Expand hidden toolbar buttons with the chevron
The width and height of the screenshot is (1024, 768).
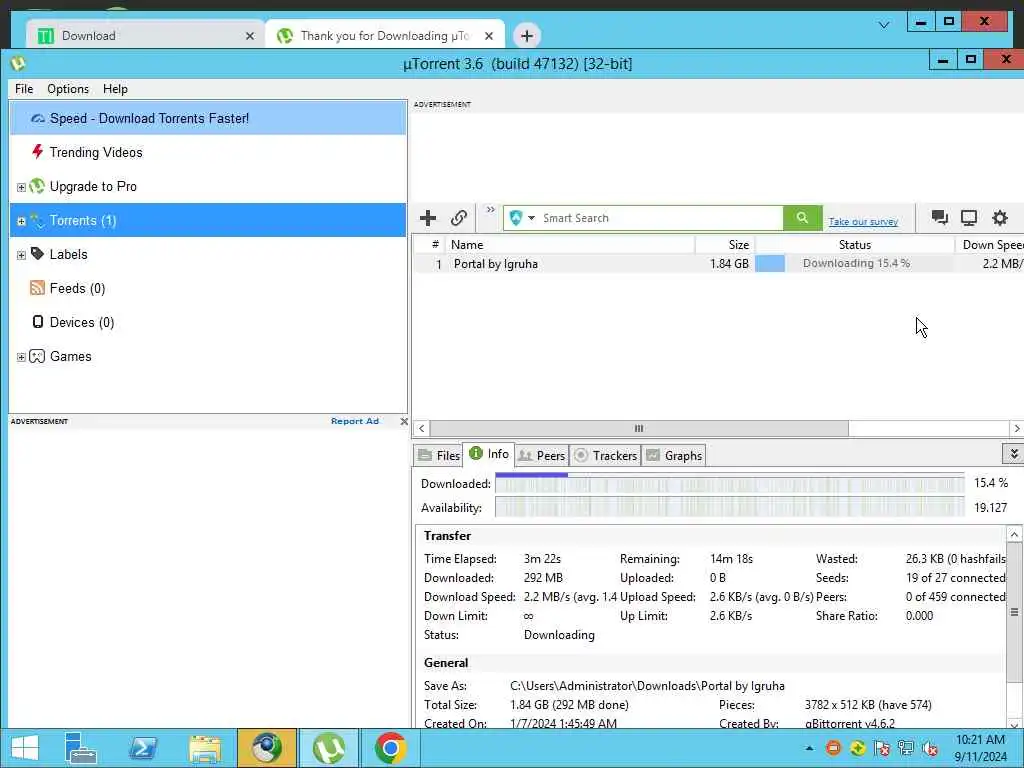490,210
